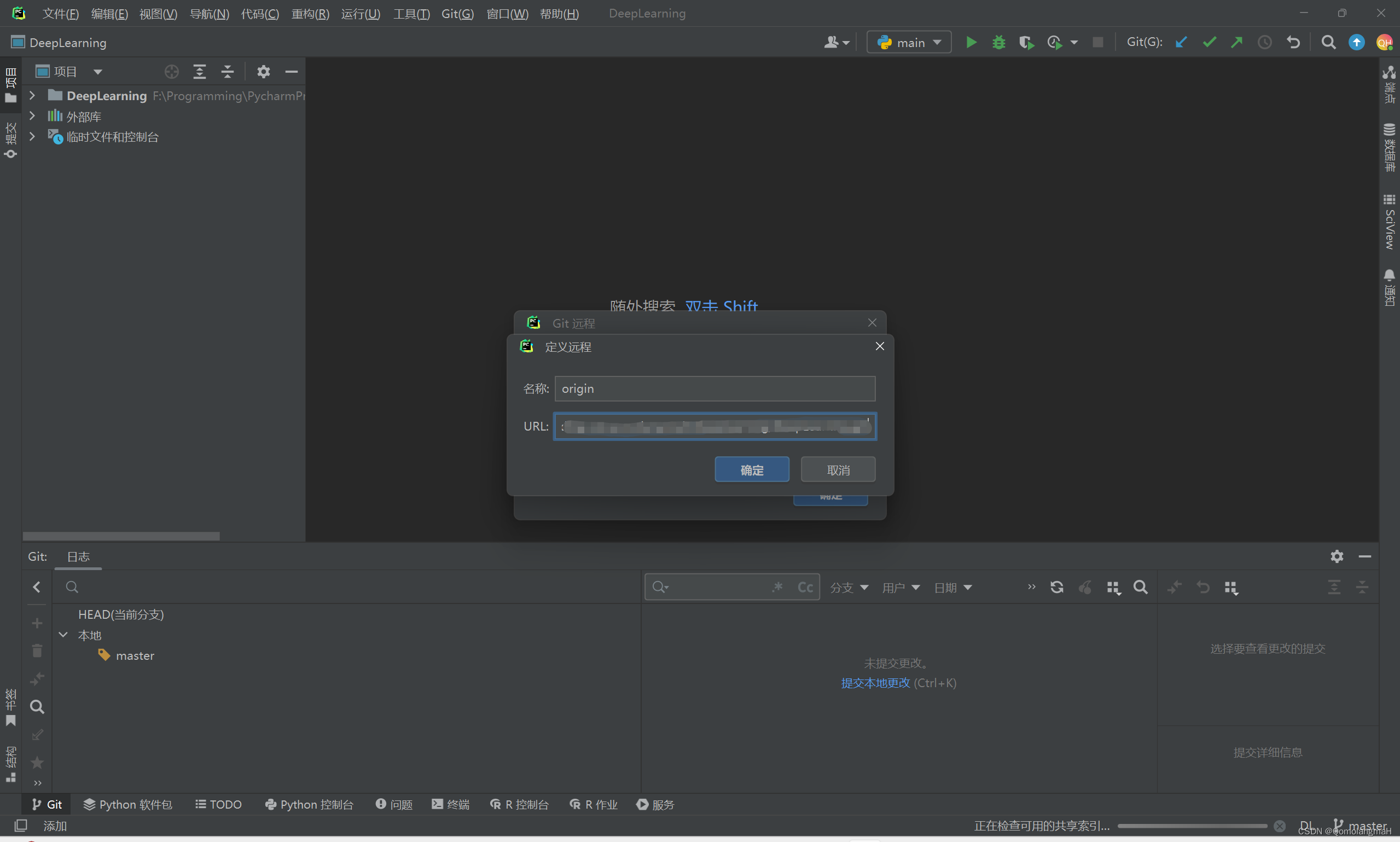Click the Git push arrow icon

1236,43
